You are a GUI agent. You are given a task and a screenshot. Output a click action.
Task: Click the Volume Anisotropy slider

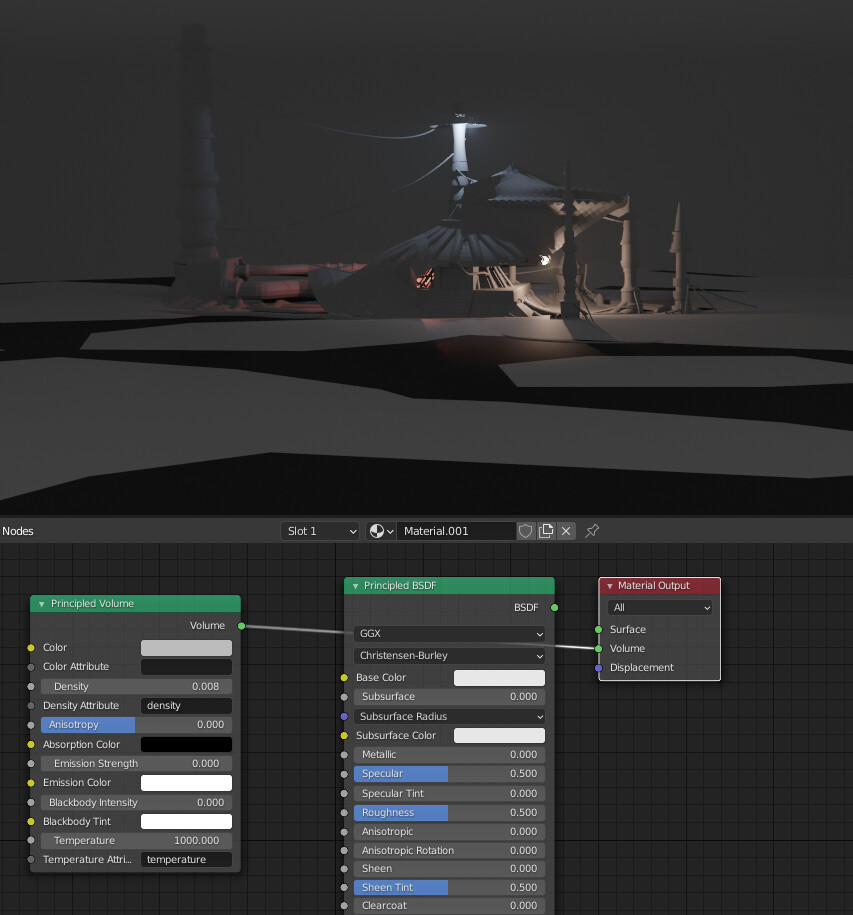[x=136, y=725]
